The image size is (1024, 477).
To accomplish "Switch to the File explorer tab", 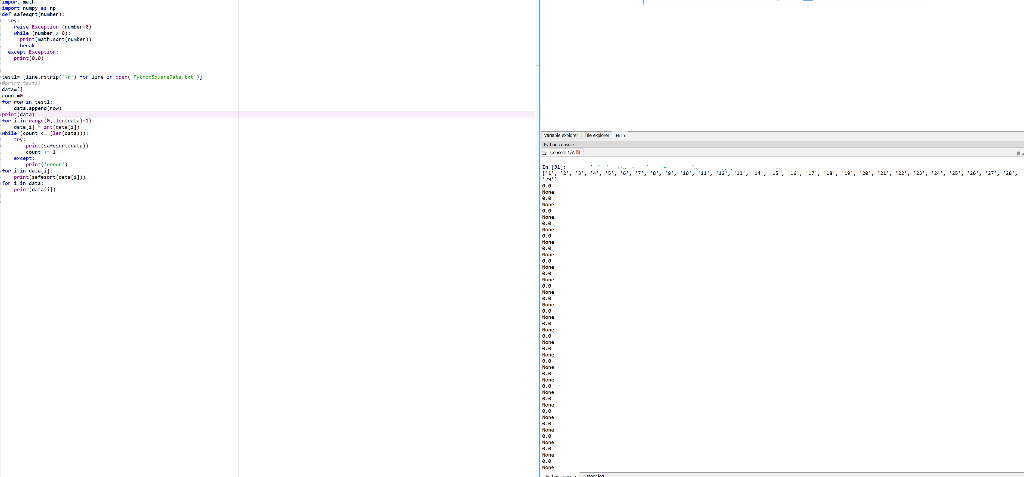I will tap(597, 135).
